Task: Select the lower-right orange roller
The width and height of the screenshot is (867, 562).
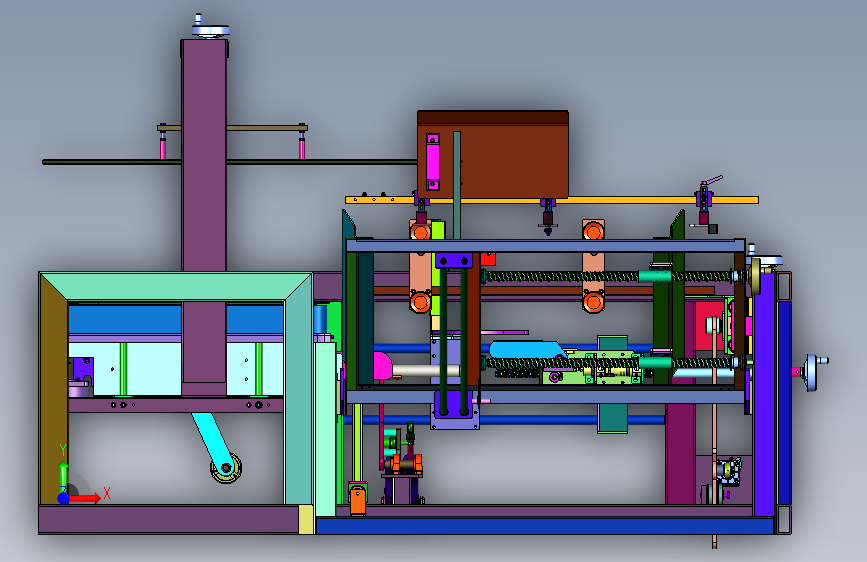Action: tap(593, 301)
